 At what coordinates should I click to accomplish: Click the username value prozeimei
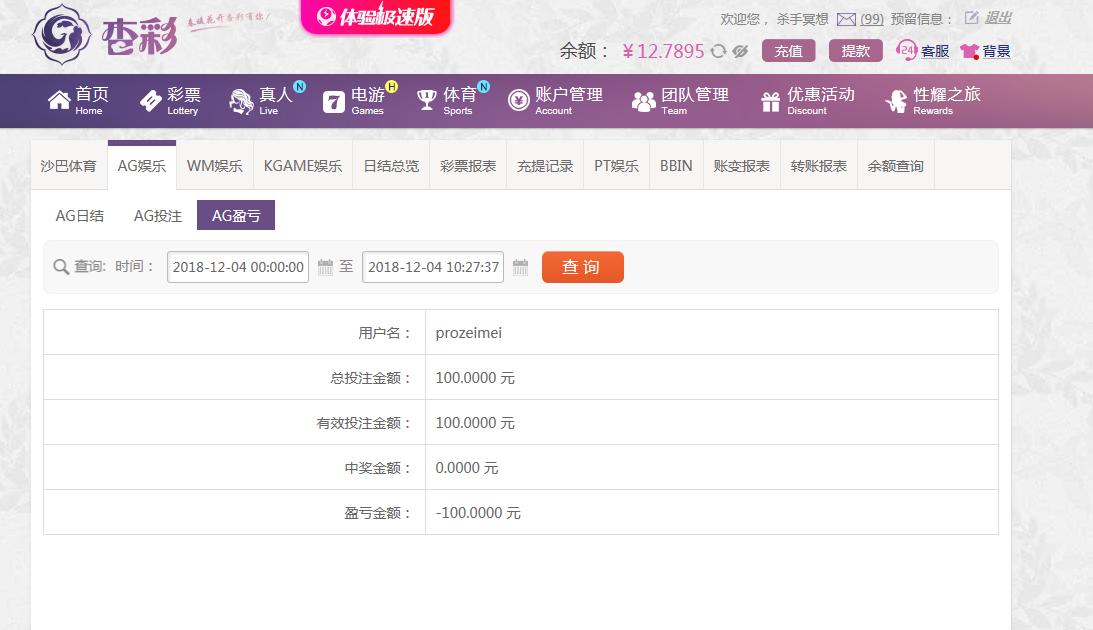[468, 333]
